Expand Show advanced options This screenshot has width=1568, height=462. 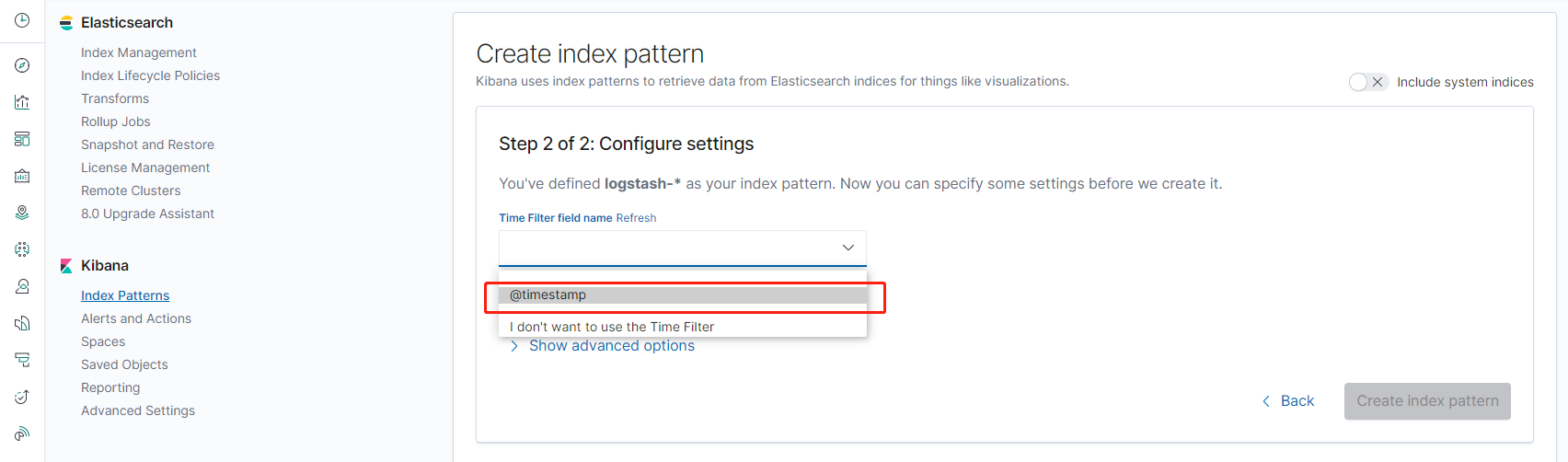click(611, 346)
